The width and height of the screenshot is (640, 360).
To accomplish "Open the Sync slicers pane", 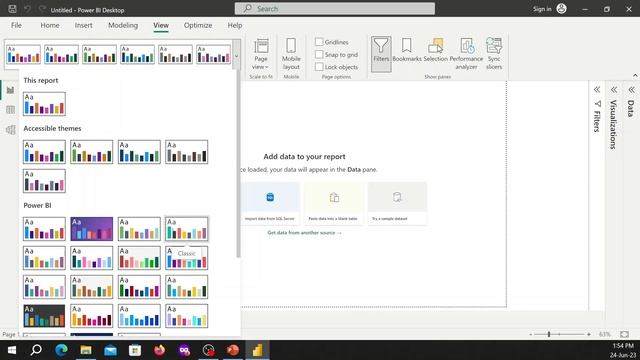I will [x=494, y=54].
